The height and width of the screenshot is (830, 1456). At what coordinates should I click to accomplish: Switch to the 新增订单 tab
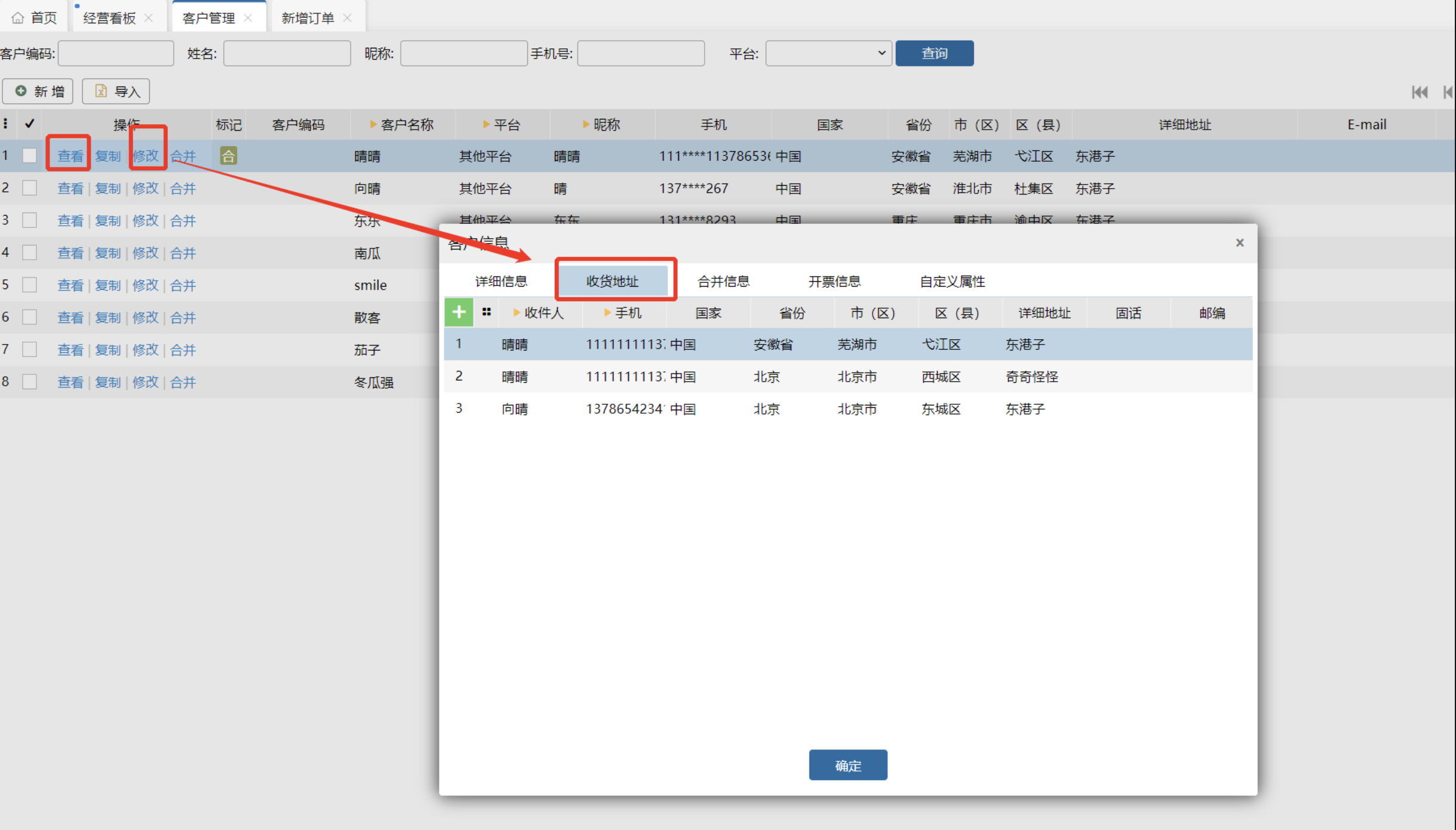tap(308, 18)
